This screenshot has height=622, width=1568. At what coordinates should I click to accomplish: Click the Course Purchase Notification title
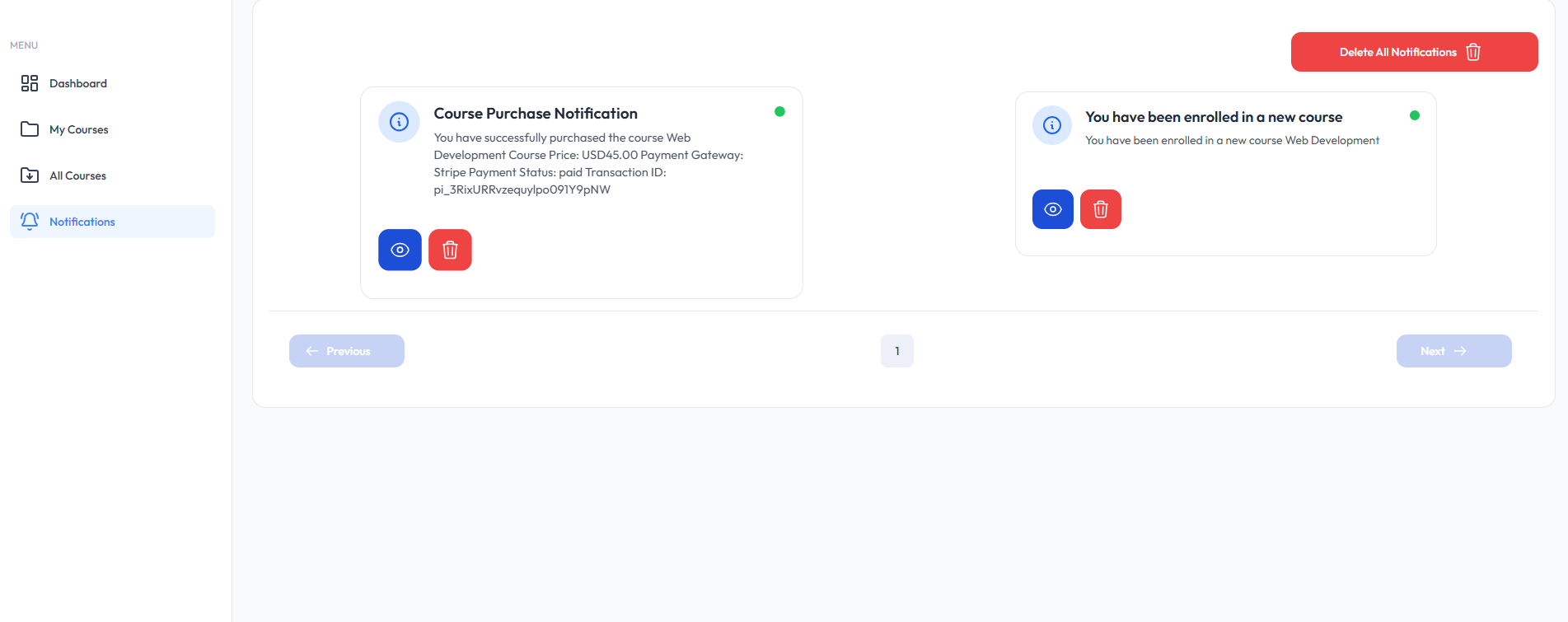point(536,114)
